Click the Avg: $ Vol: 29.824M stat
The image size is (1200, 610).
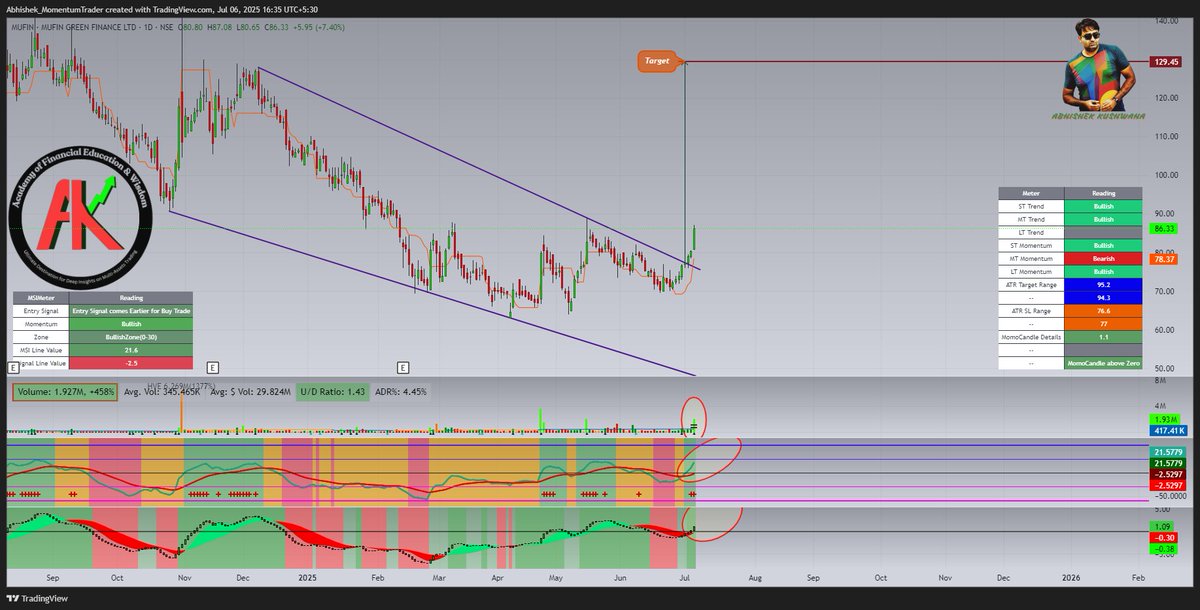click(x=252, y=392)
